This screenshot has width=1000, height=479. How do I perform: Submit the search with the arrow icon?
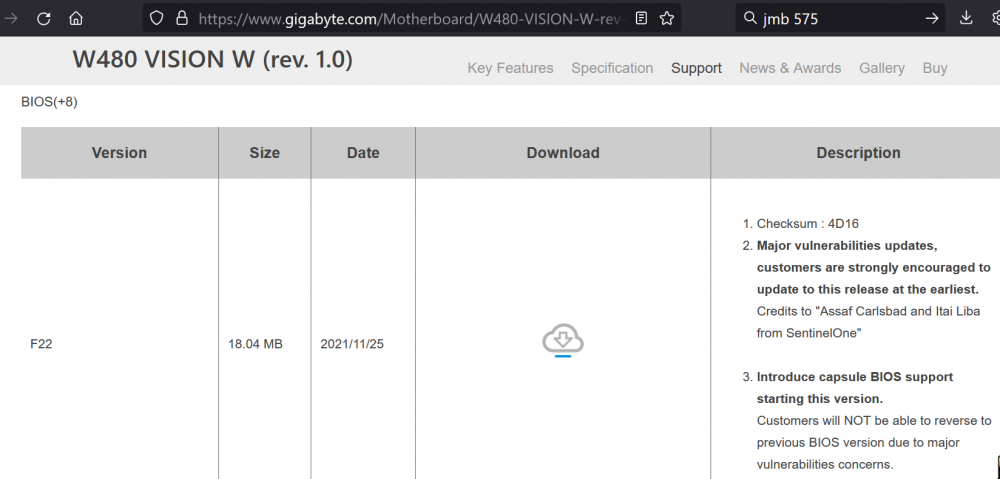[932, 18]
